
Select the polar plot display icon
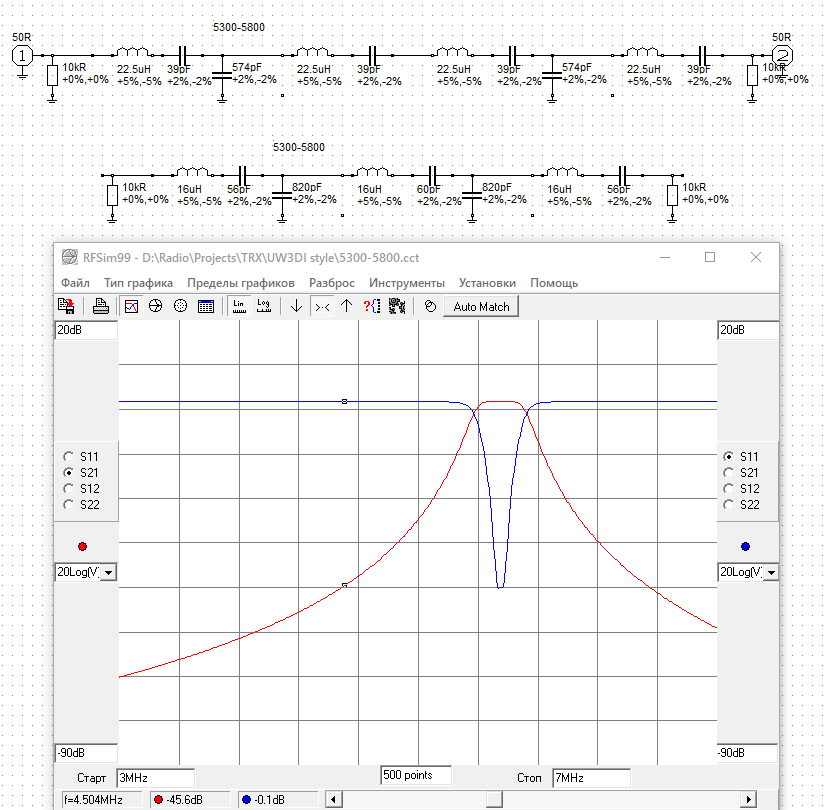180,307
